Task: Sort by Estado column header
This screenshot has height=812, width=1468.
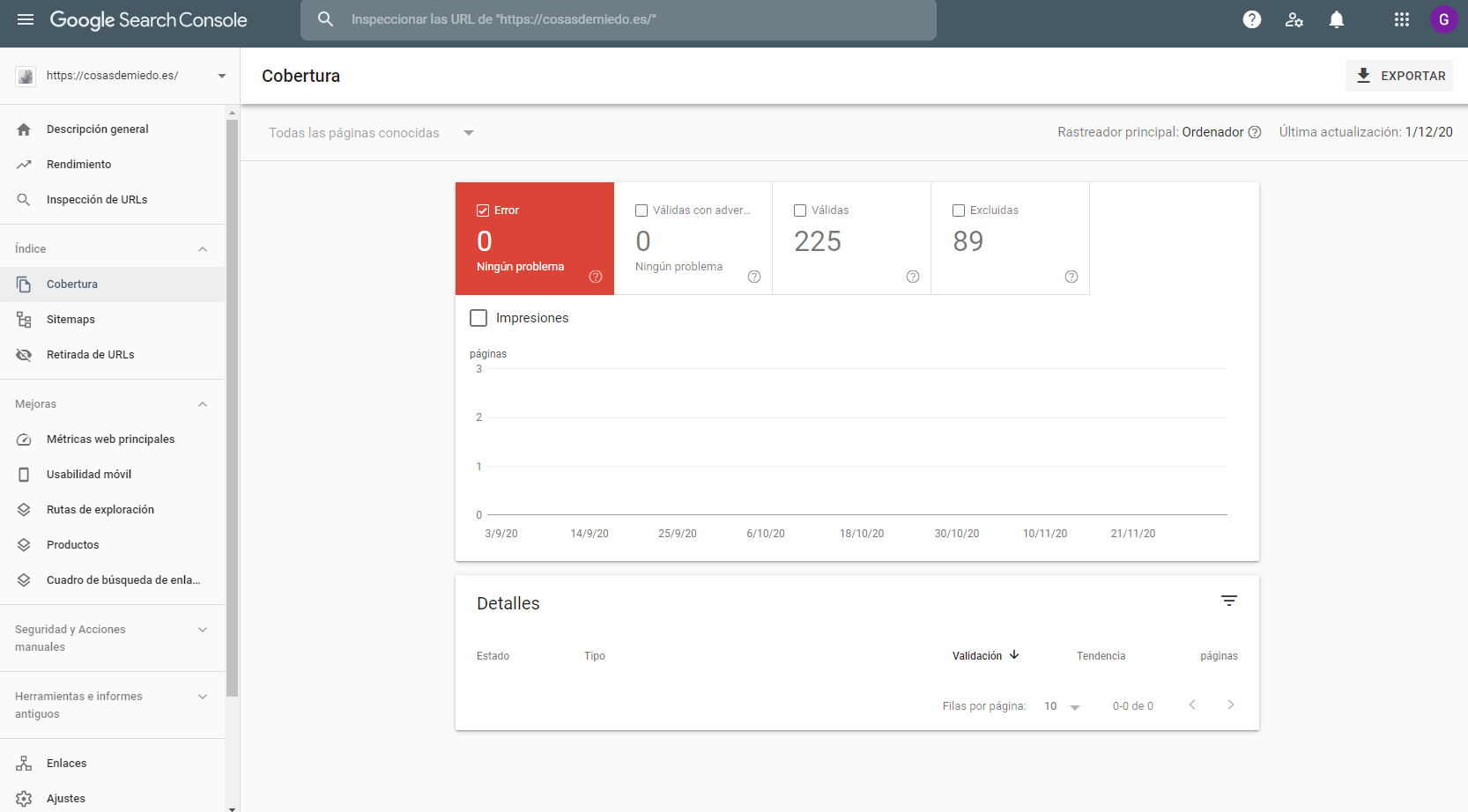Action: coord(493,656)
